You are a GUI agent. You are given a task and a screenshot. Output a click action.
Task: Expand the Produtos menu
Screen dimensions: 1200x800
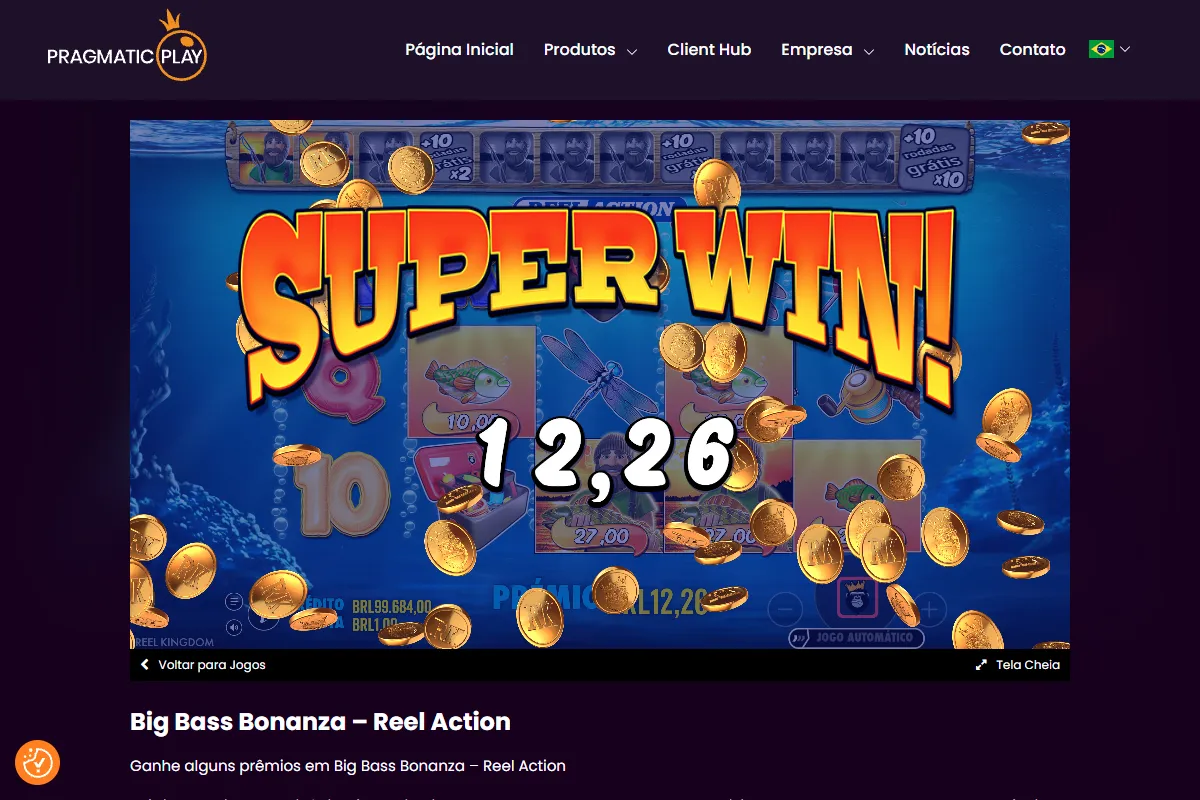click(590, 50)
